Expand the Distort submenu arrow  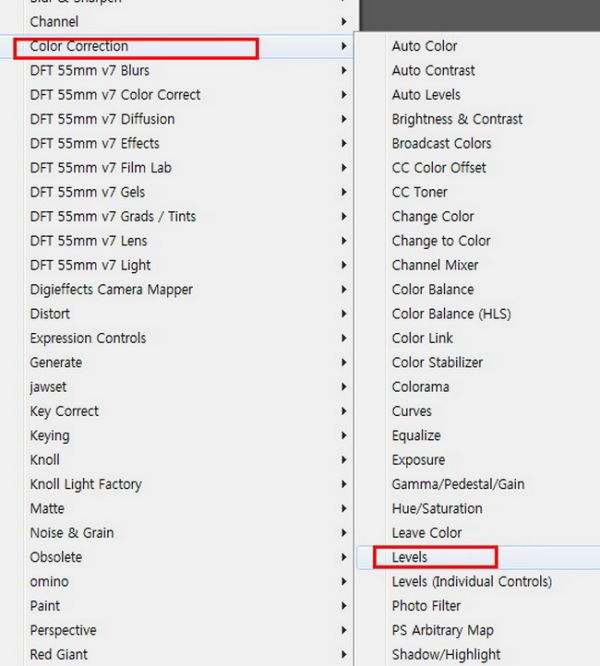(x=344, y=313)
